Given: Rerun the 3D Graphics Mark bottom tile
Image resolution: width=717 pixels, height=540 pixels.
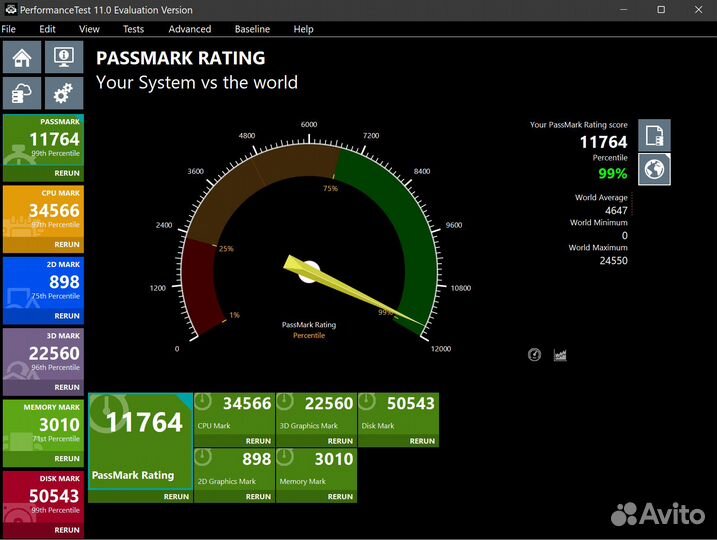Looking at the screenshot, I should pos(340,441).
